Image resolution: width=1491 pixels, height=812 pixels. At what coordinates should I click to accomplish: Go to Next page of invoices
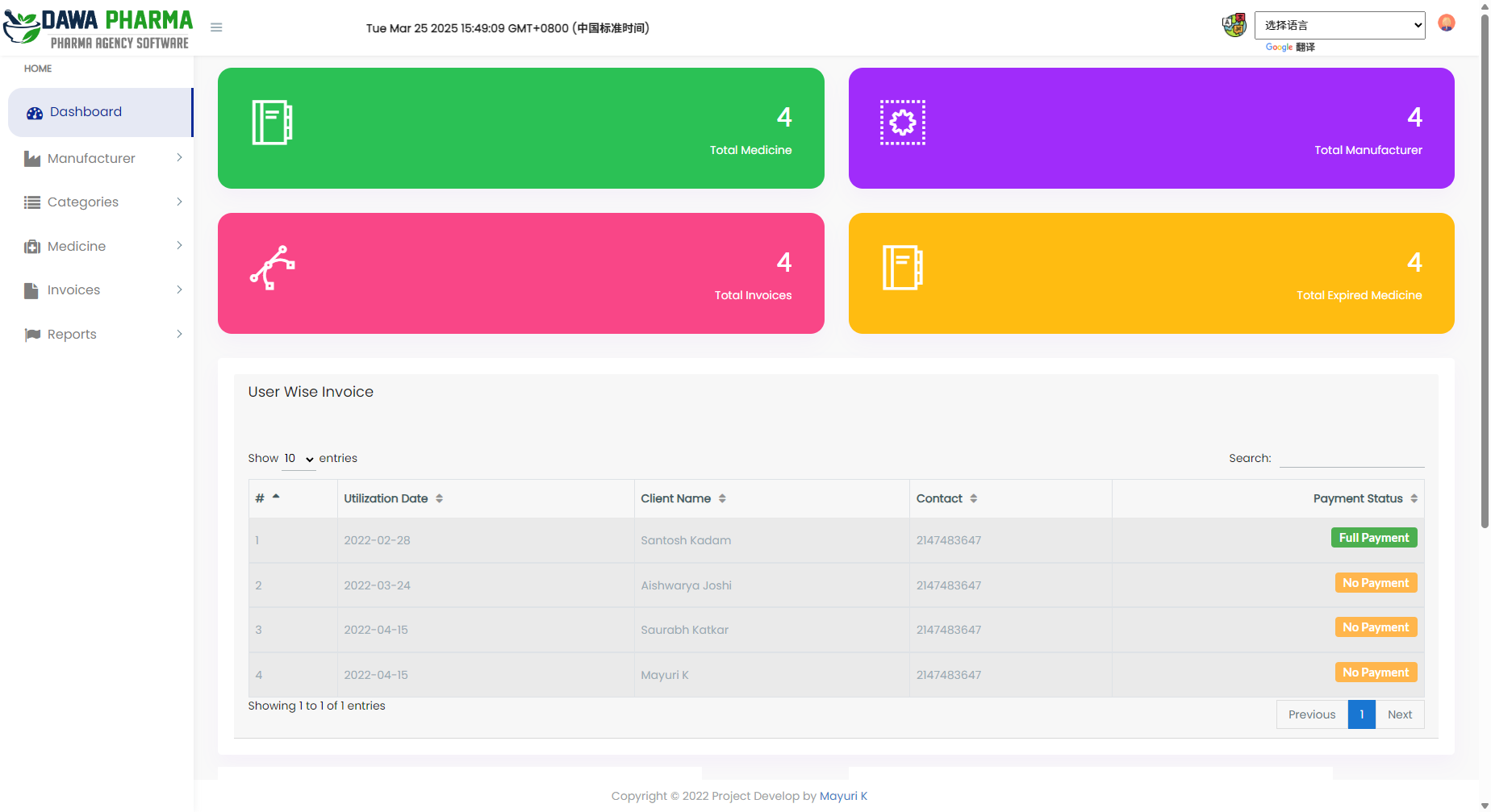tap(1399, 714)
